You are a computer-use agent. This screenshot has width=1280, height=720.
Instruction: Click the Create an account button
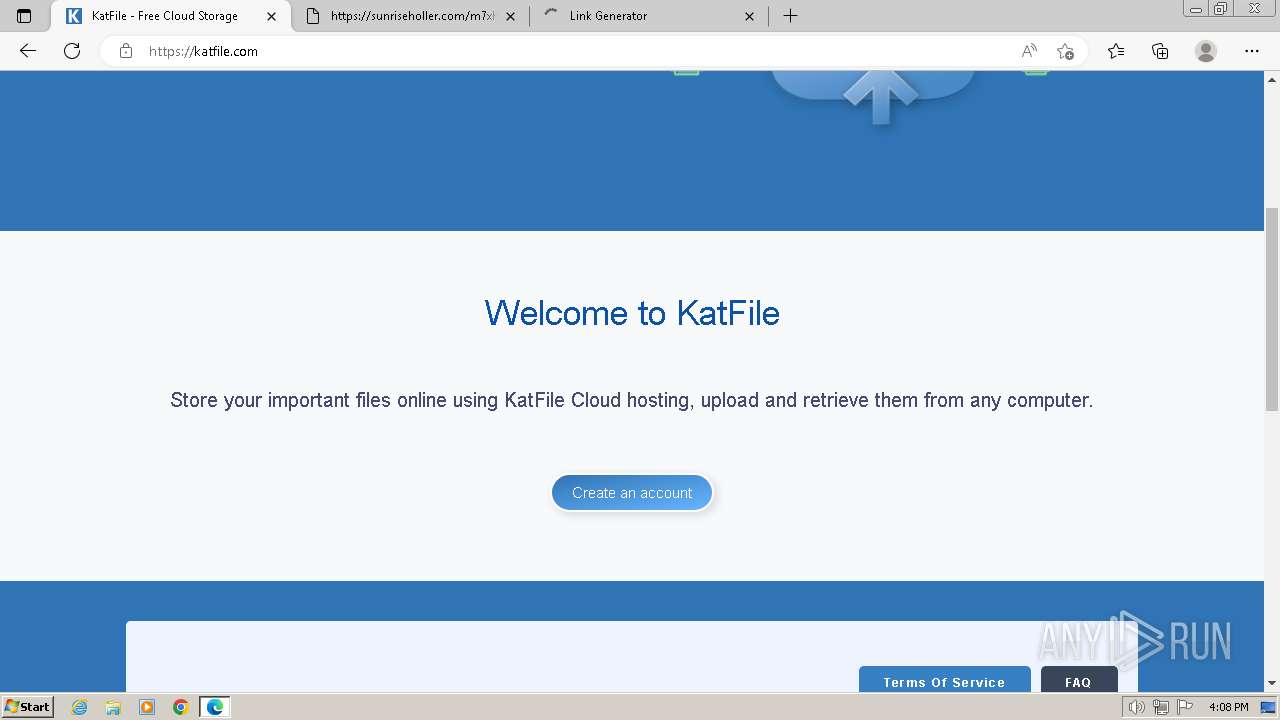(x=632, y=492)
